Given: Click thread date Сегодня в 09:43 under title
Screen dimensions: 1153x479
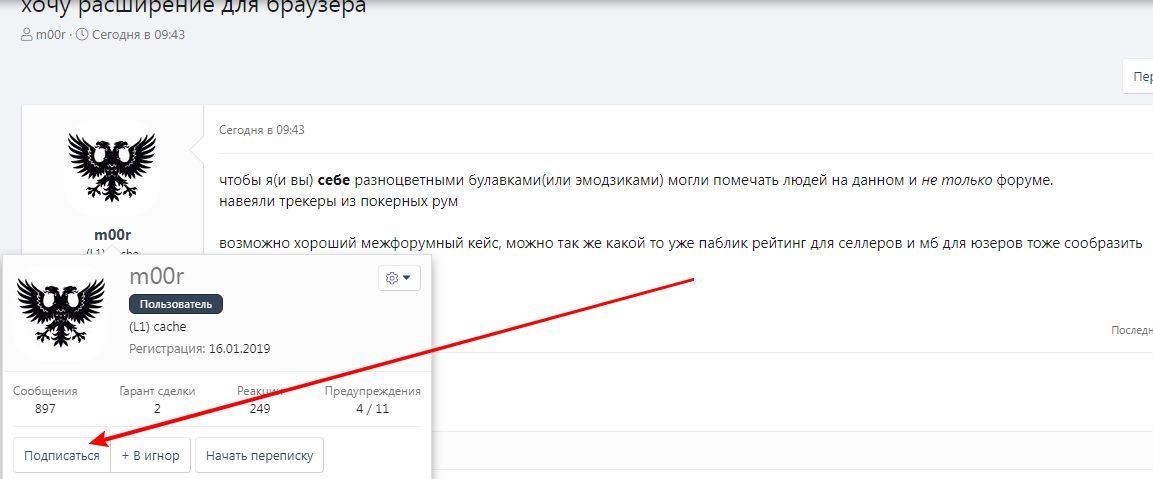Looking at the screenshot, I should (137, 35).
